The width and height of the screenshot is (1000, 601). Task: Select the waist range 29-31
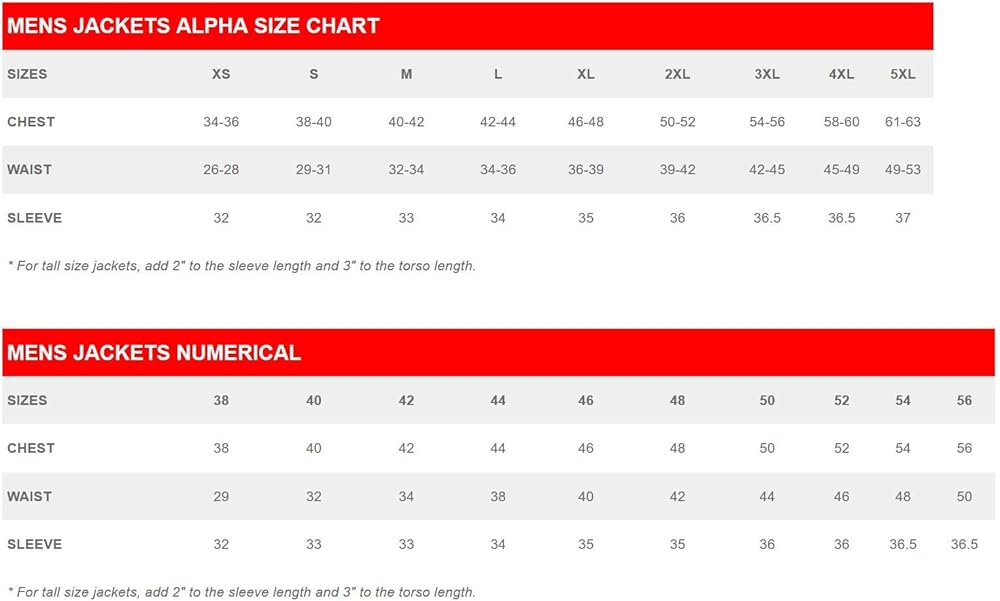pos(313,170)
